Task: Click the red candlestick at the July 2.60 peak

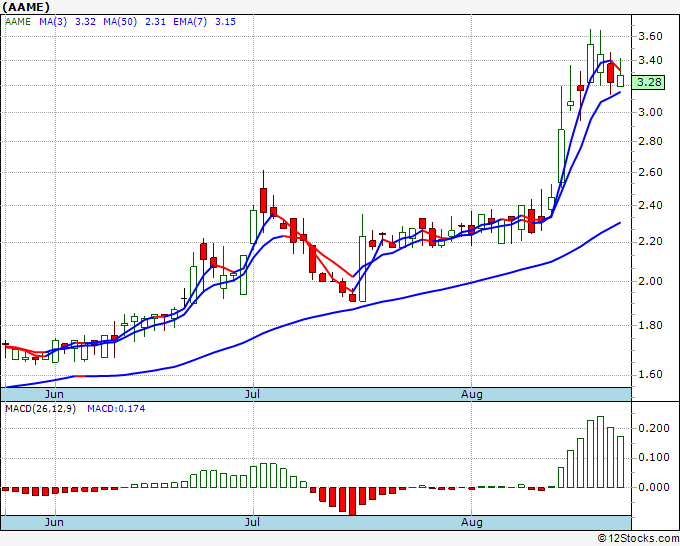Action: coord(263,200)
